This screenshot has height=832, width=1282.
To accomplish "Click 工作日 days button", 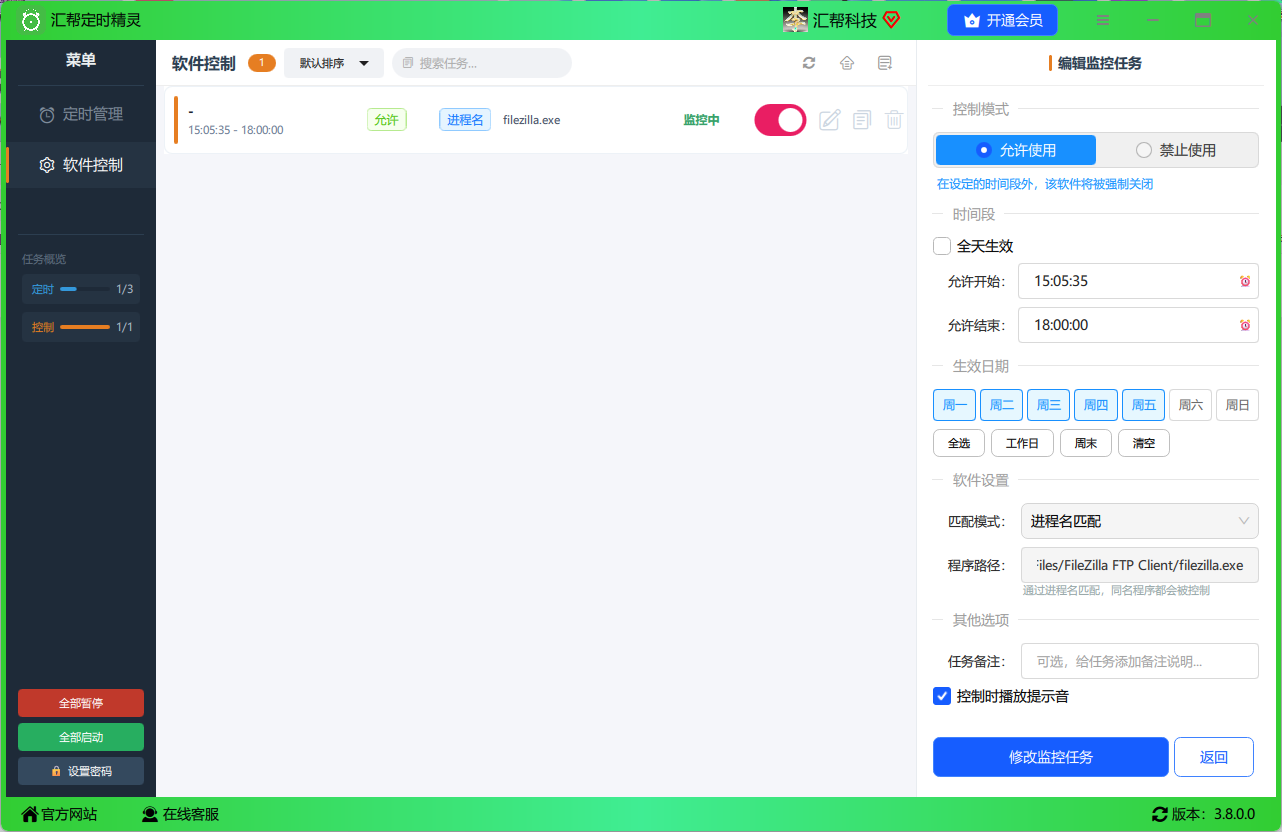I will coord(1022,443).
